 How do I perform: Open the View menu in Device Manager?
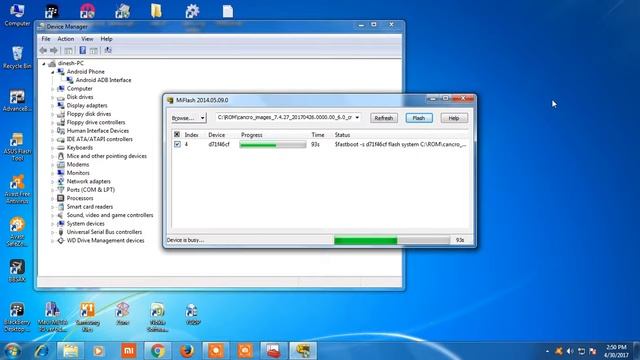coord(87,39)
